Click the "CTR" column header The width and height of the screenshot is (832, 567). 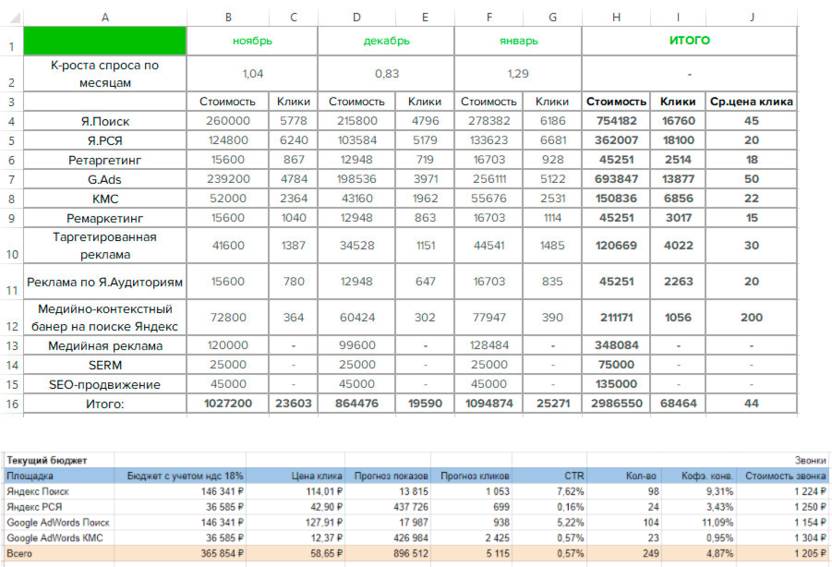[x=570, y=477]
